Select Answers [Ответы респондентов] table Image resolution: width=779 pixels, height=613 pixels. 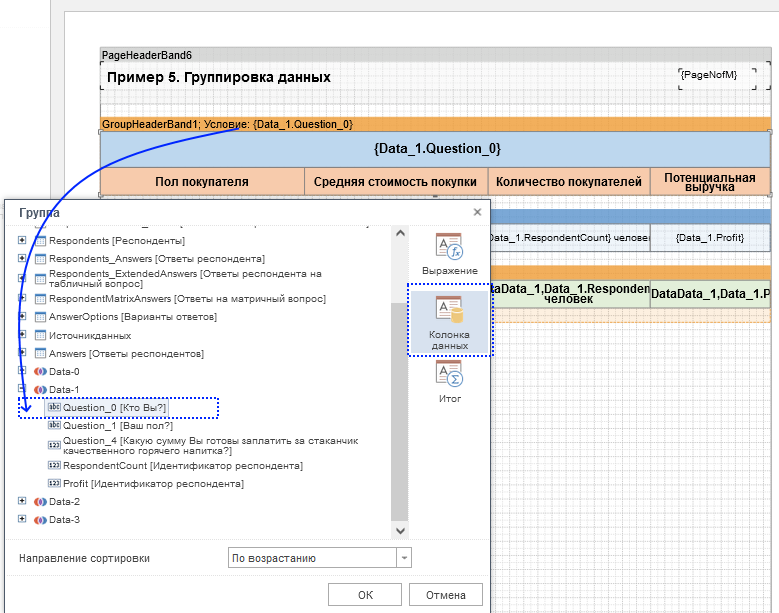[126, 354]
